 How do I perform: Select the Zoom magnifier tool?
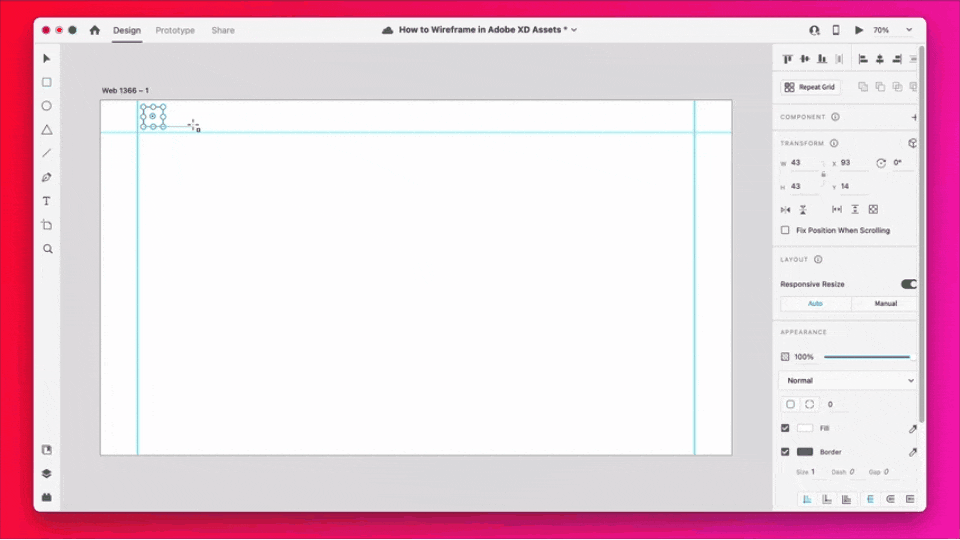(47, 249)
